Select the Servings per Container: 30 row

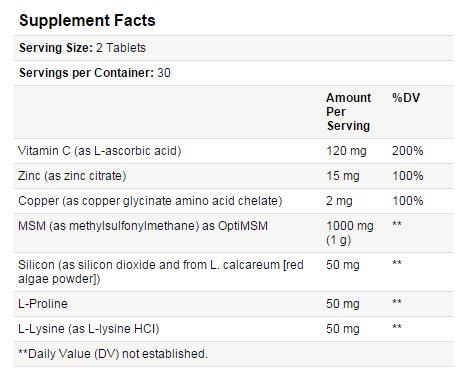click(233, 73)
